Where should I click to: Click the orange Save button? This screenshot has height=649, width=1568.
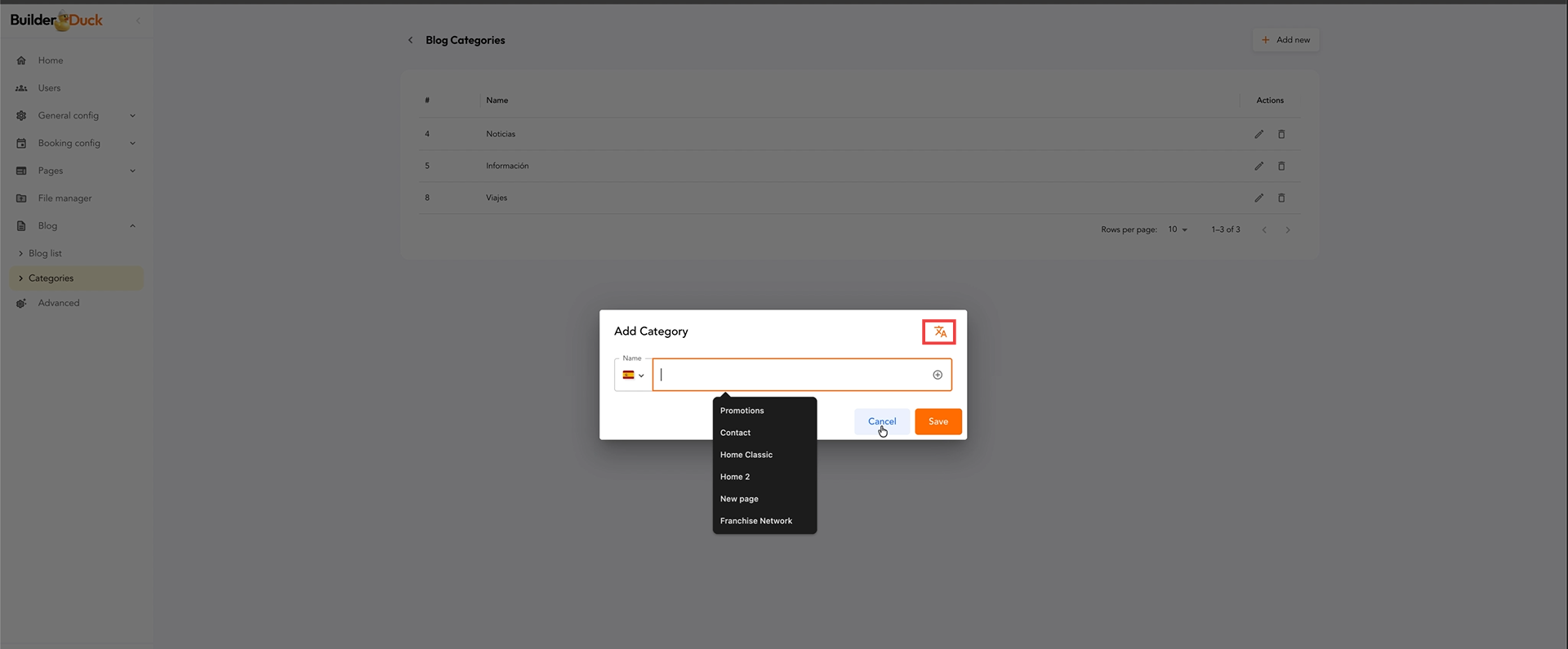pyautogui.click(x=938, y=422)
